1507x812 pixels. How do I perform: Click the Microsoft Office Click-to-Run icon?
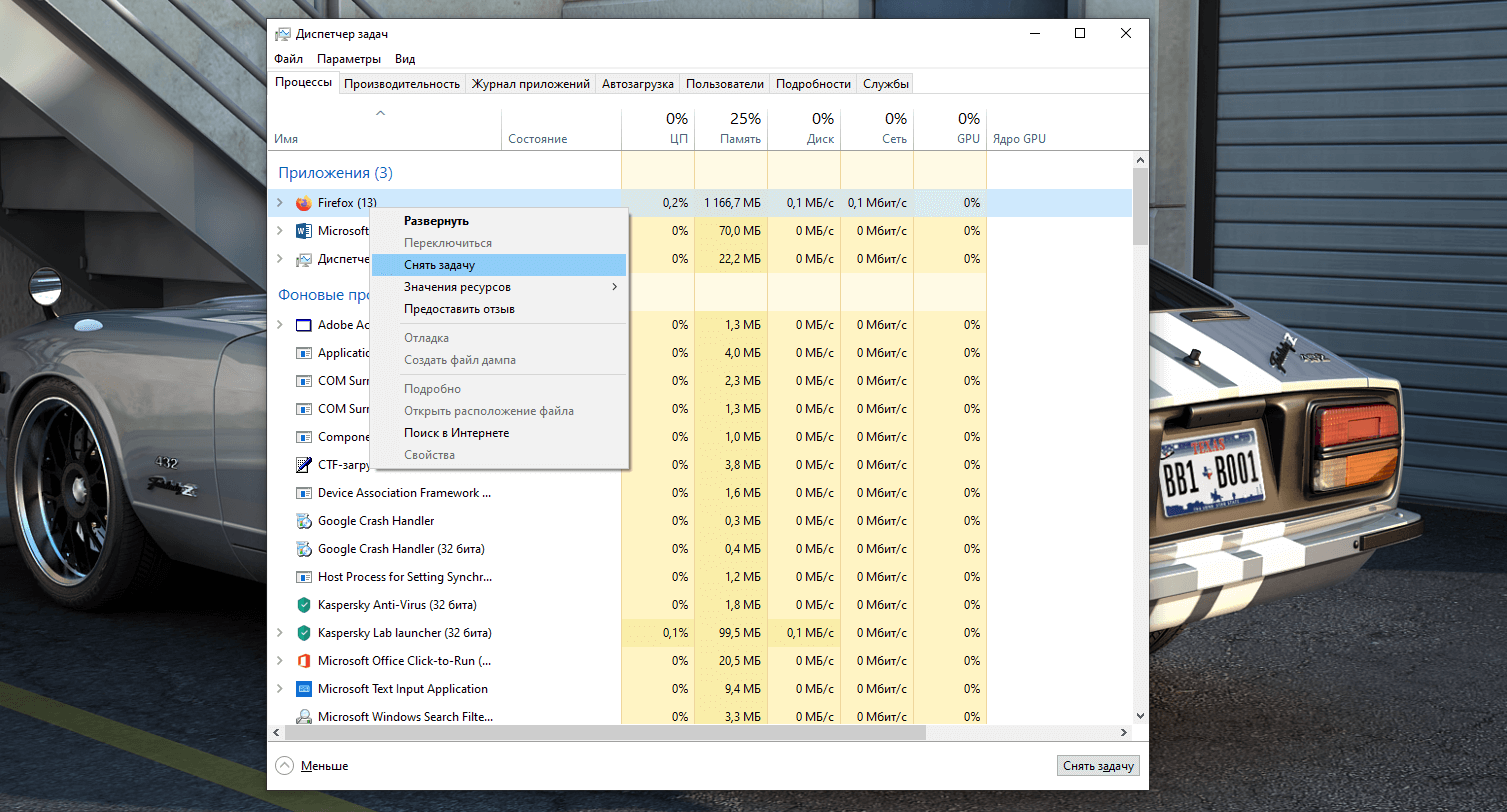[304, 661]
